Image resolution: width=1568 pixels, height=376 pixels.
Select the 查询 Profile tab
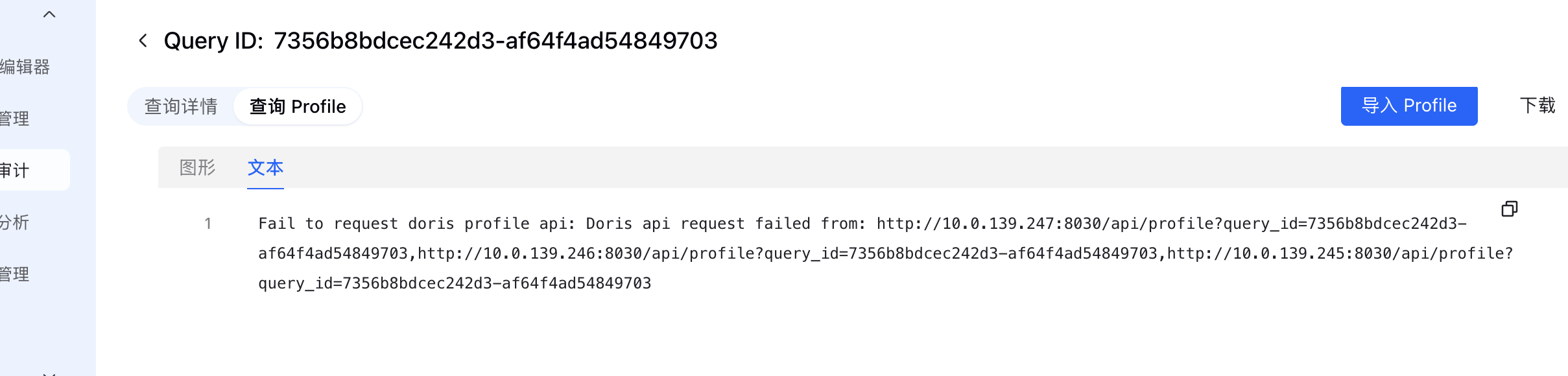pyautogui.click(x=298, y=106)
